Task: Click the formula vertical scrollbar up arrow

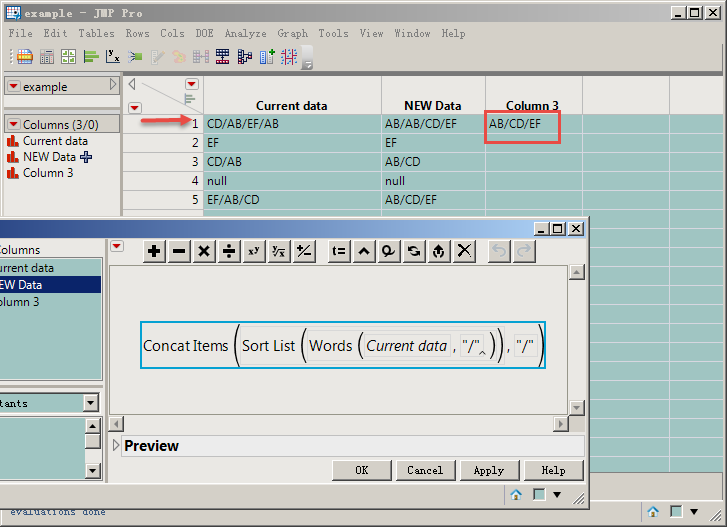Action: coord(576,273)
